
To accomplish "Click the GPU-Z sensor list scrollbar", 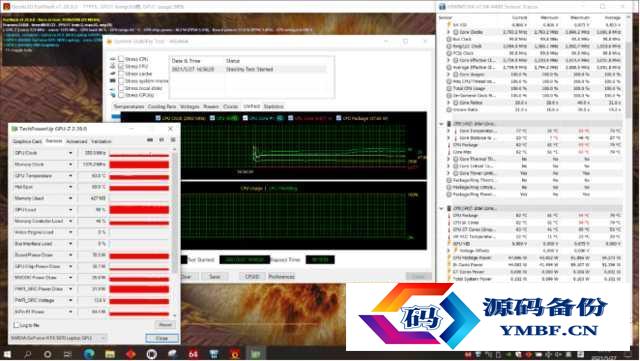I will pyautogui.click(x=175, y=231).
